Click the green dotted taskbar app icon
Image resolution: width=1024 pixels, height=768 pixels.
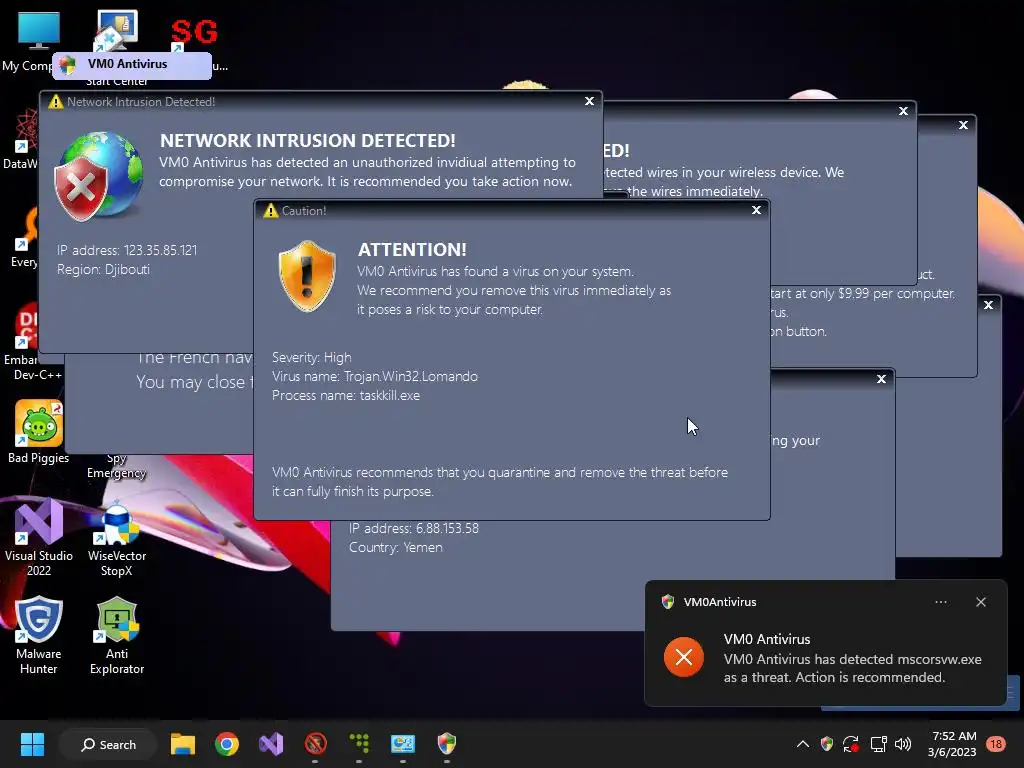(x=359, y=743)
